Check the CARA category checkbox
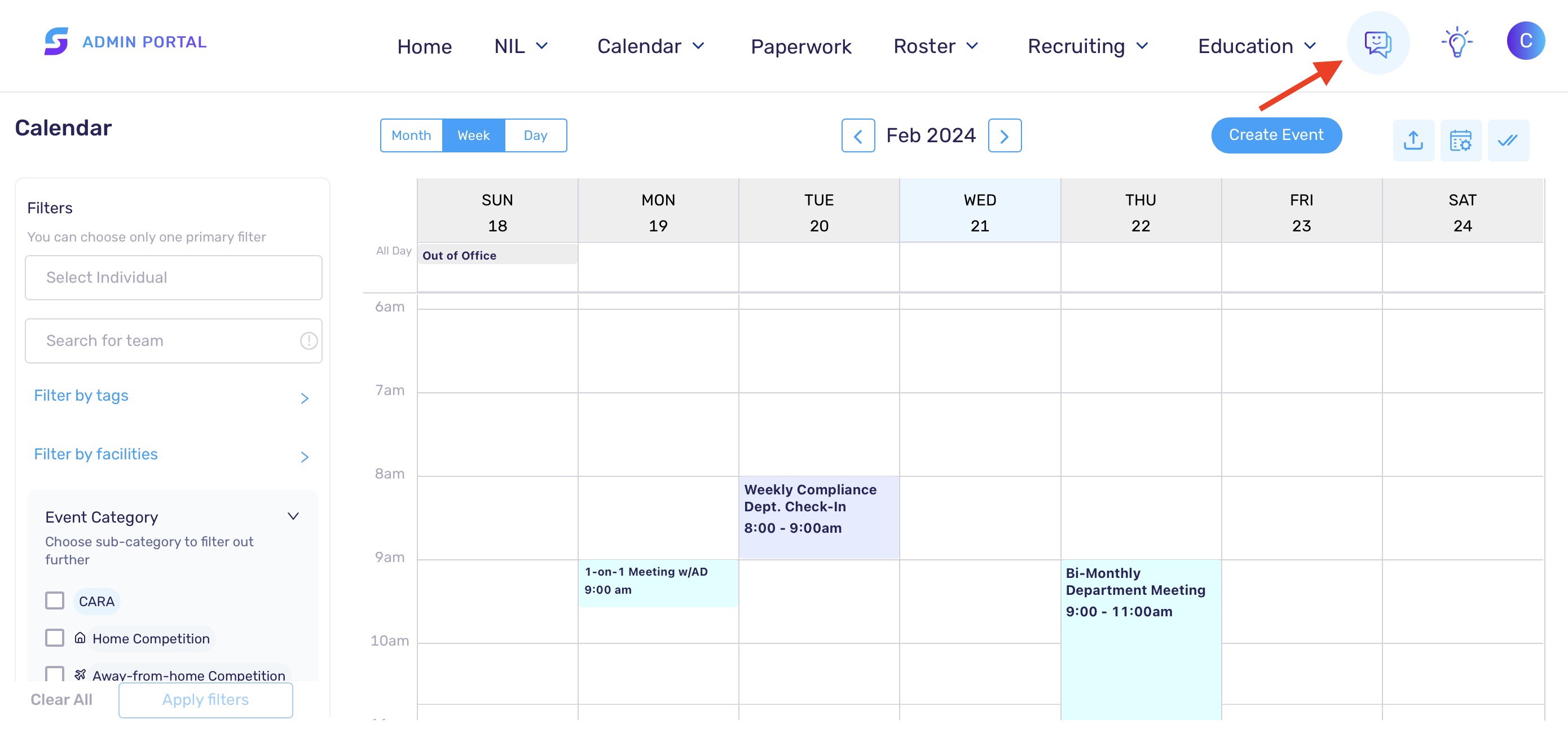 (55, 600)
